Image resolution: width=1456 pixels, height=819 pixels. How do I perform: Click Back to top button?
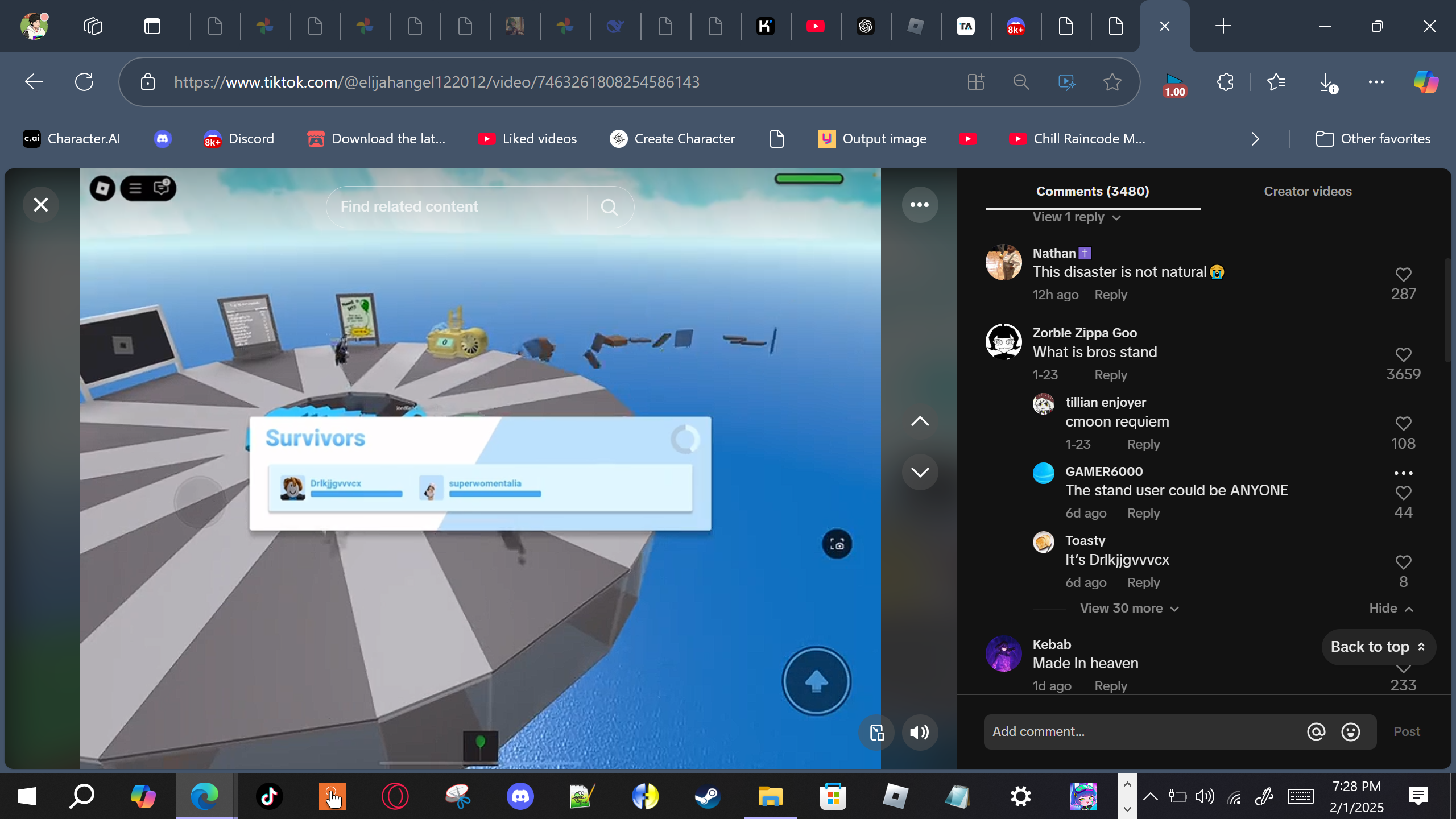[x=1378, y=647]
